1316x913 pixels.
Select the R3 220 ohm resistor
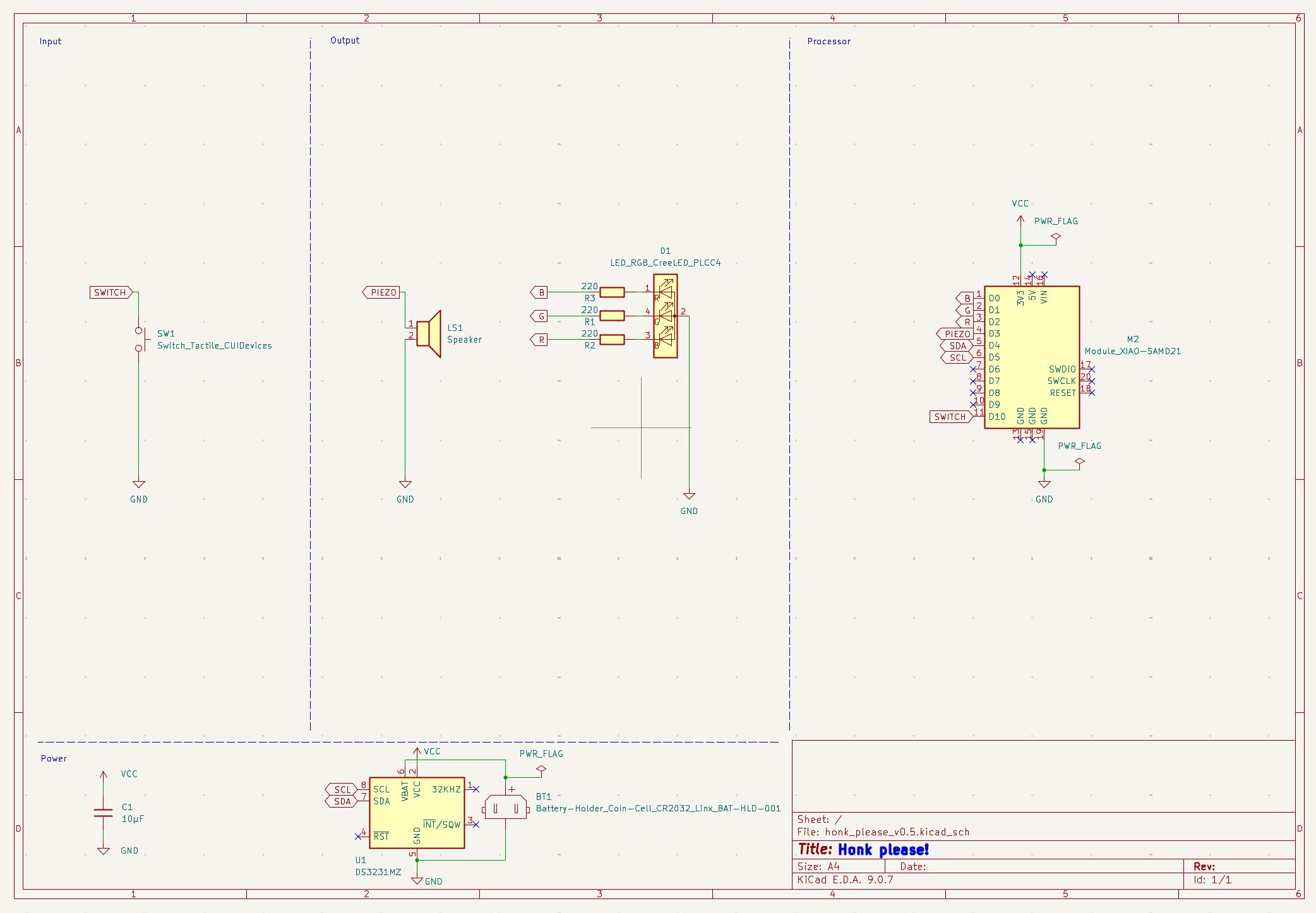pyautogui.click(x=611, y=292)
